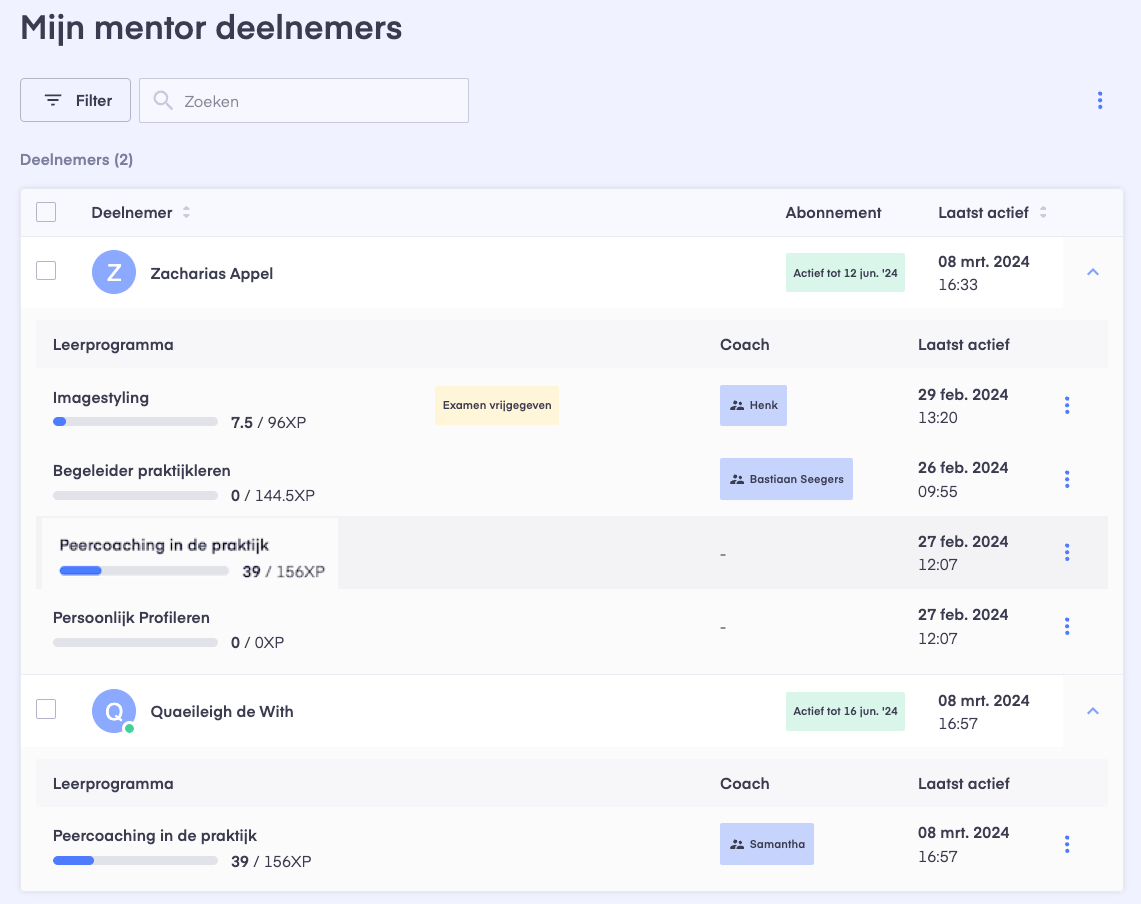The image size is (1141, 904).
Task: Click the Actief tot 16 jun. '24 badge
Action: (845, 711)
